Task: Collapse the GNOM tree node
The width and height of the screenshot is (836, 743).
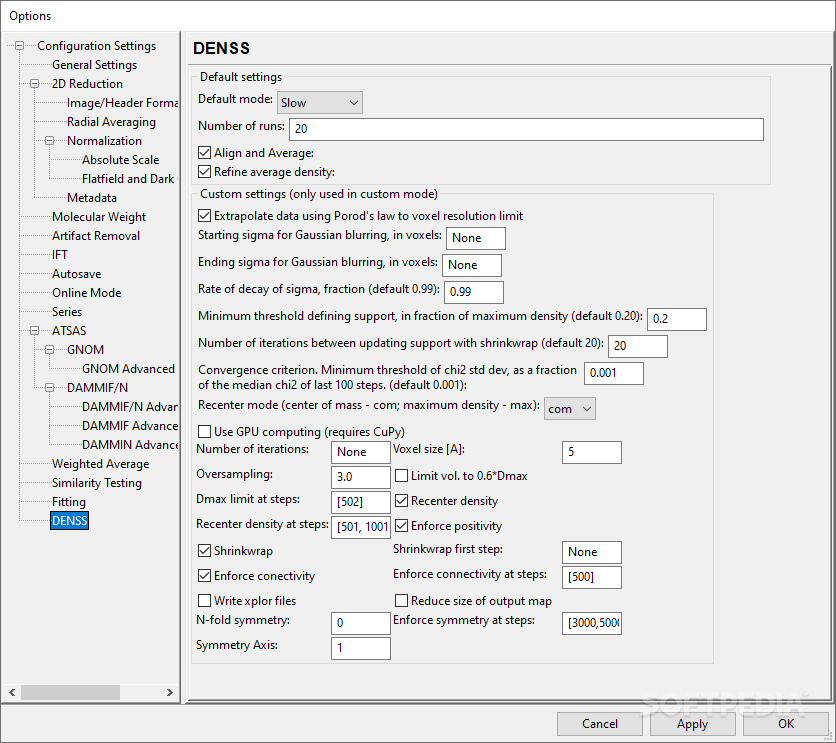Action: point(50,350)
